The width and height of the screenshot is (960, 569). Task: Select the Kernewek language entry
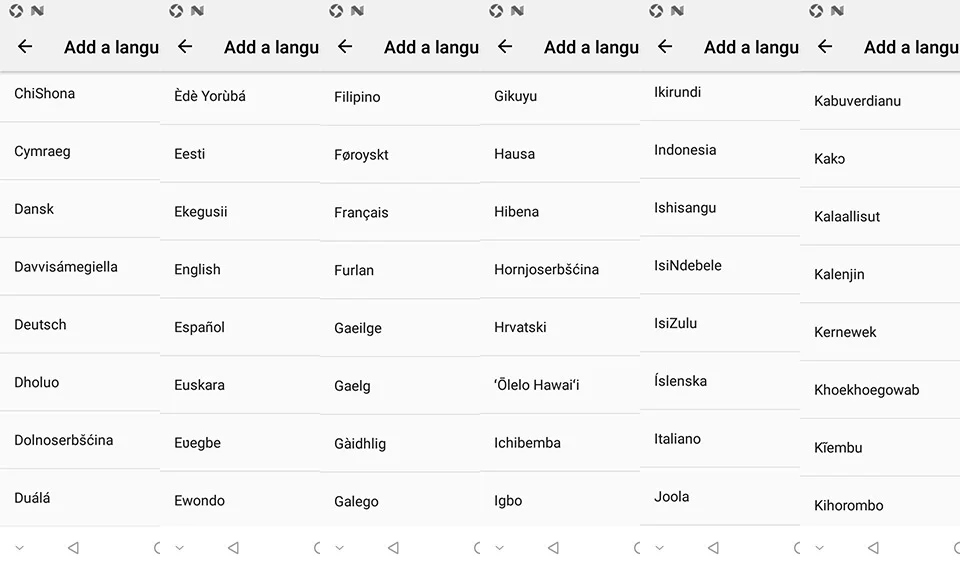880,332
